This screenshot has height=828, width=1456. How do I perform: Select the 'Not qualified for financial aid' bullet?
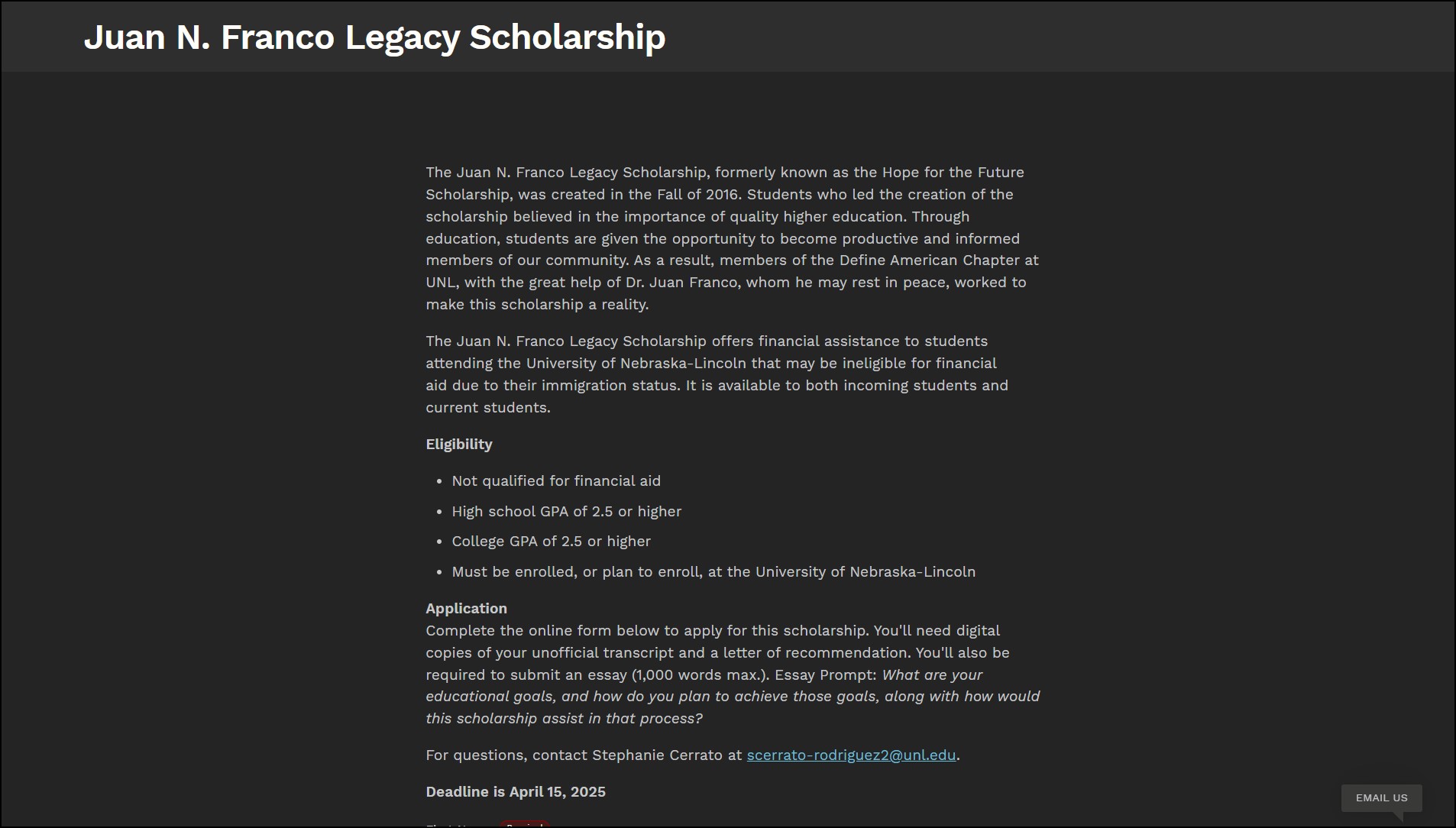click(556, 481)
